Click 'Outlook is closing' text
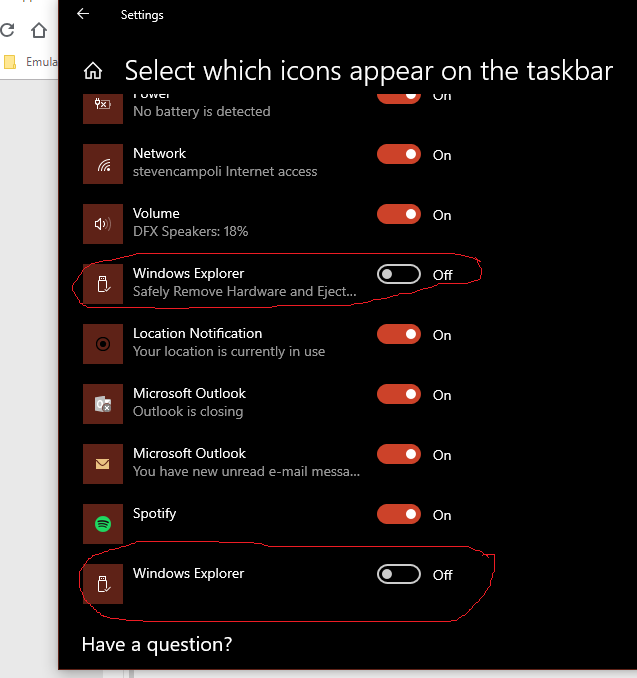637x678 pixels. pos(188,412)
